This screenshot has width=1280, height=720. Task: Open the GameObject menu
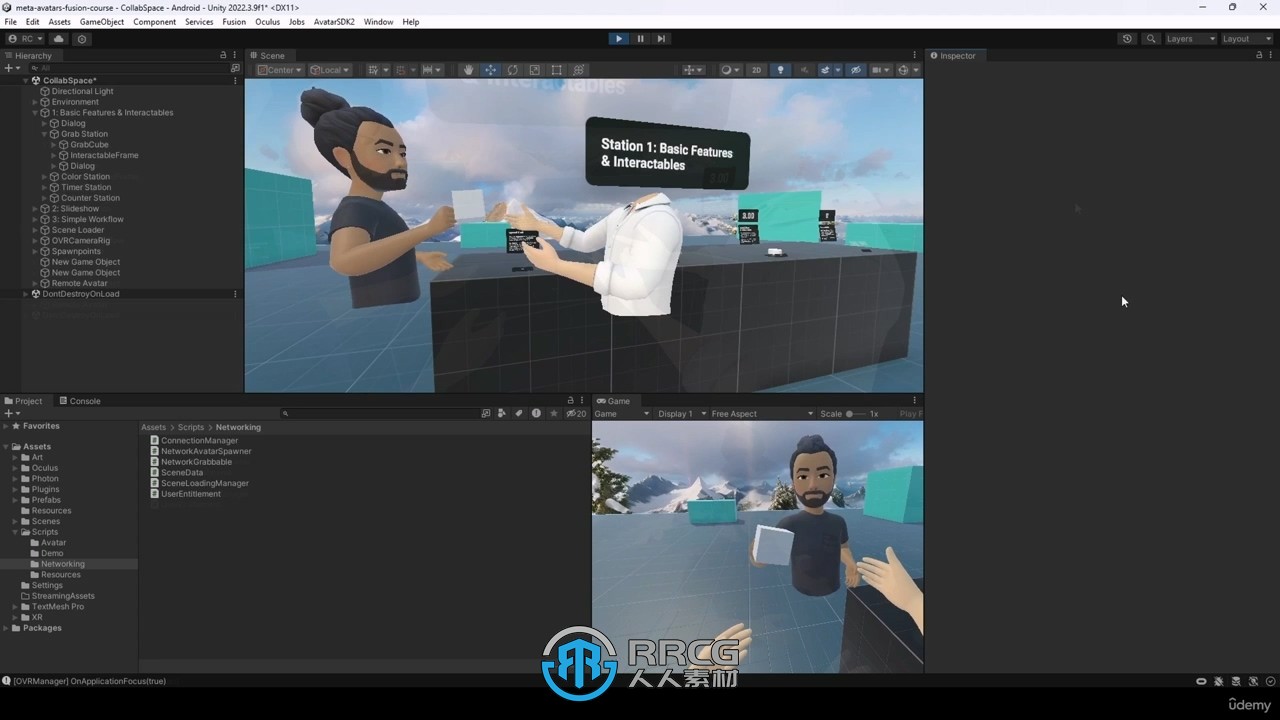click(102, 21)
